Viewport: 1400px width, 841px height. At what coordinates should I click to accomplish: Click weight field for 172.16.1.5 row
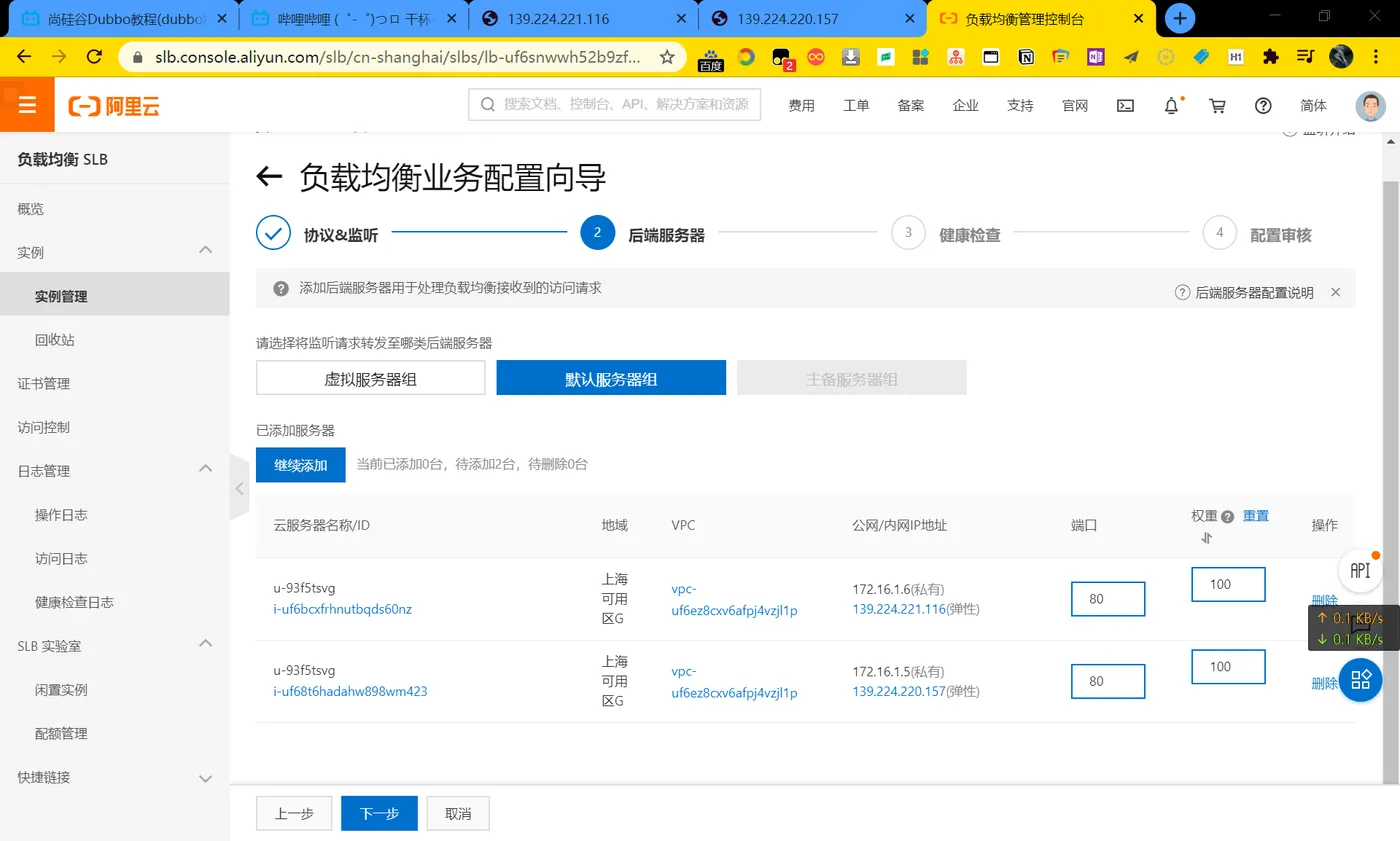[x=1228, y=667]
